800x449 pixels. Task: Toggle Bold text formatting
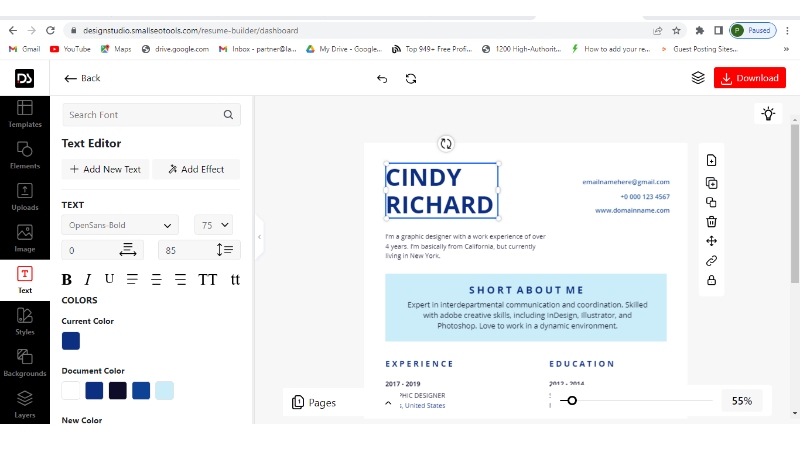(x=67, y=280)
